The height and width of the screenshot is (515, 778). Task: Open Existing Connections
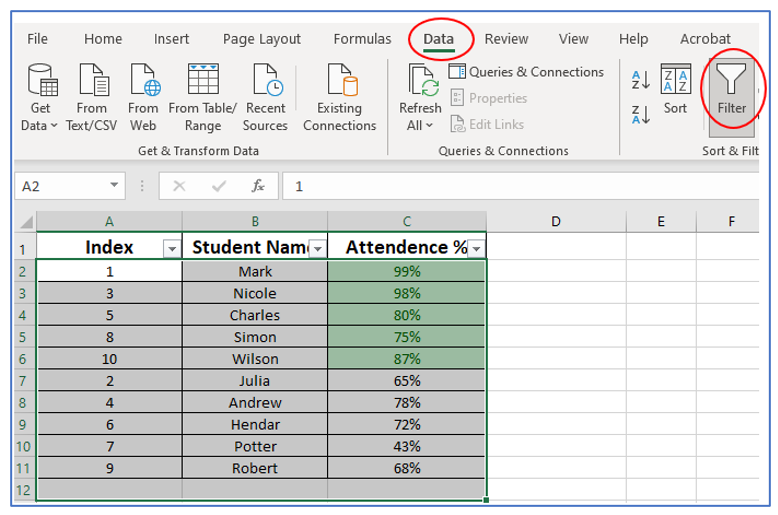[x=339, y=98]
